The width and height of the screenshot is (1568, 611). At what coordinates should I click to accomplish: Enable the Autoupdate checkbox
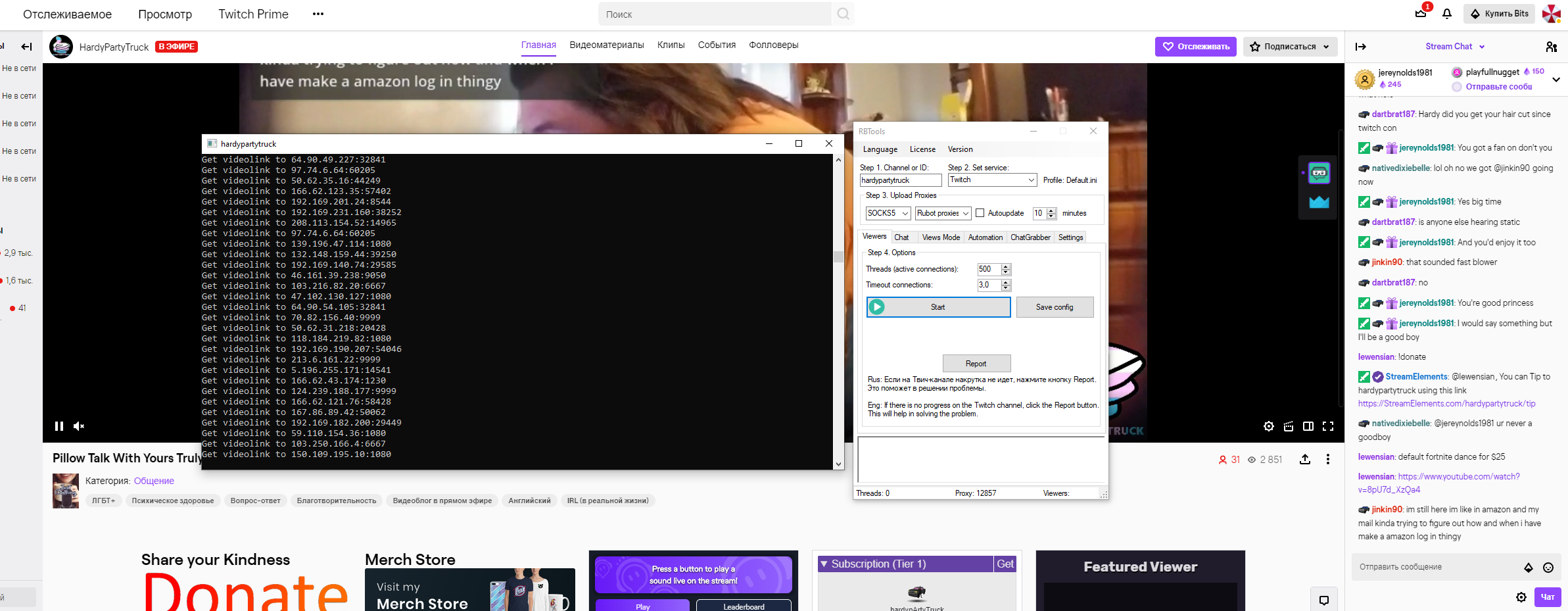980,213
